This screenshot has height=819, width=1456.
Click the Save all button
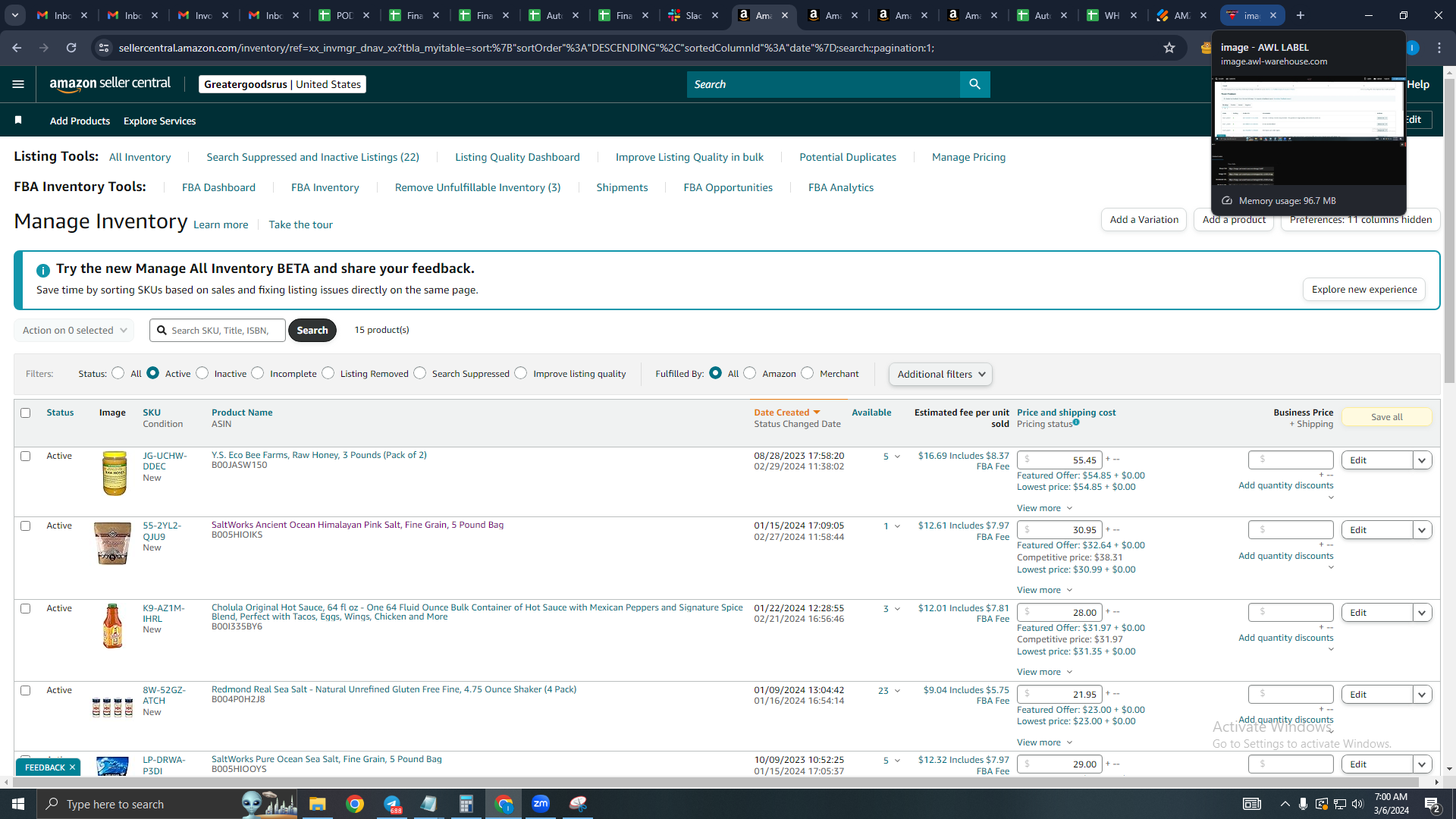pyautogui.click(x=1386, y=417)
